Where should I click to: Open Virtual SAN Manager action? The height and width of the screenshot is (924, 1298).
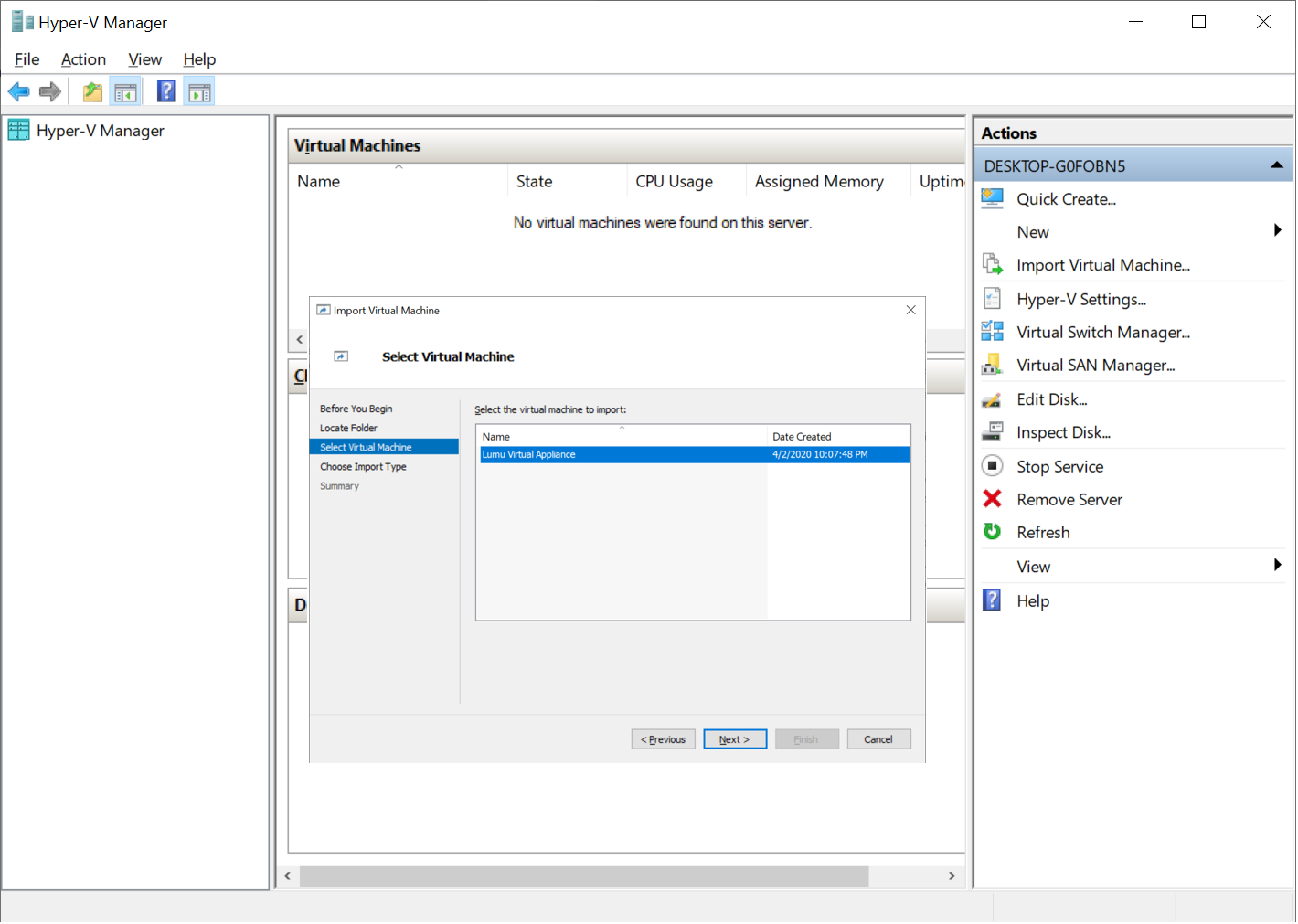pyautogui.click(x=1096, y=366)
